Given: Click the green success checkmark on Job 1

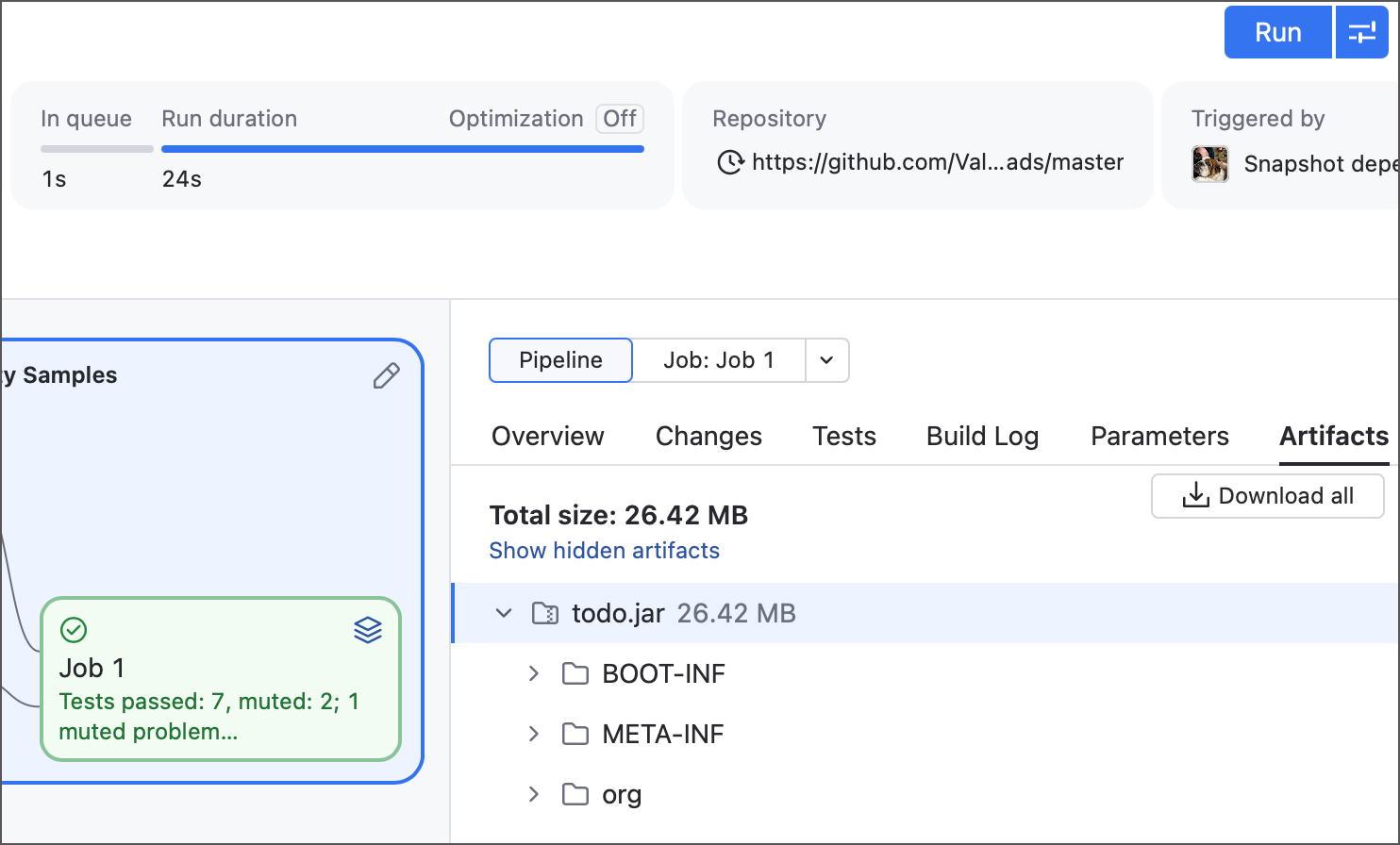Looking at the screenshot, I should 74,629.
